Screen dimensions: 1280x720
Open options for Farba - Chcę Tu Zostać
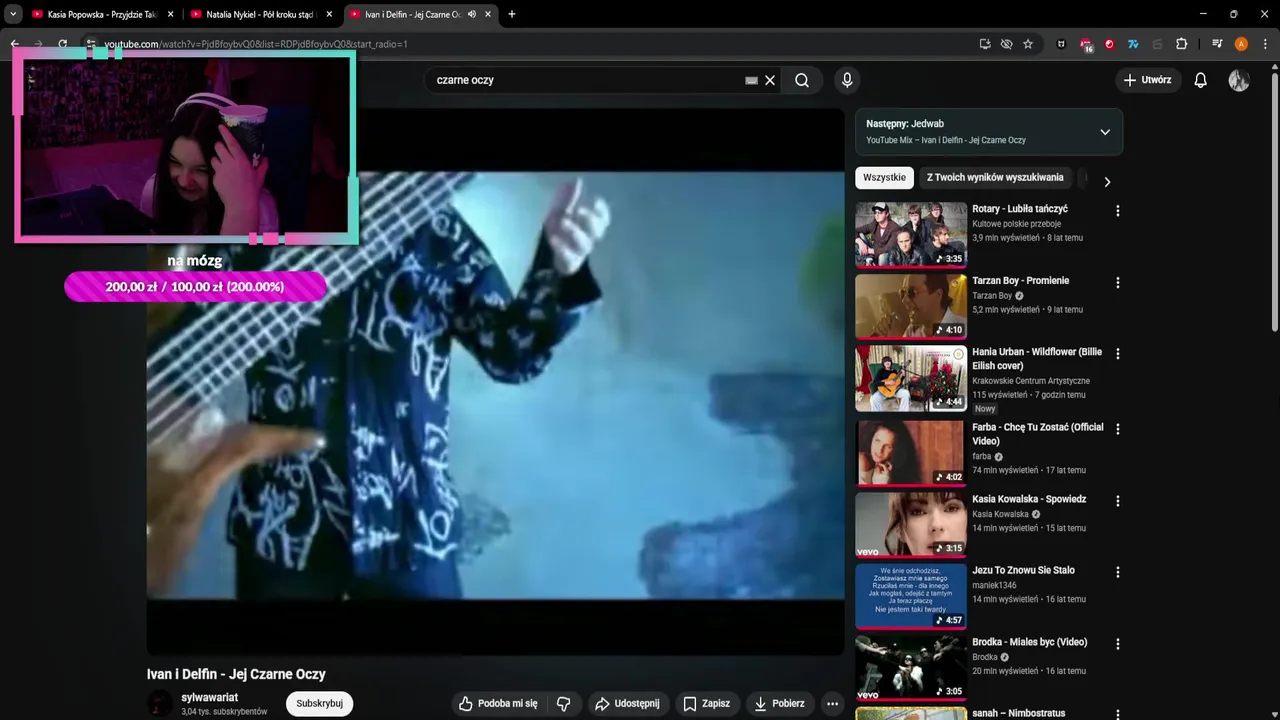(1117, 429)
